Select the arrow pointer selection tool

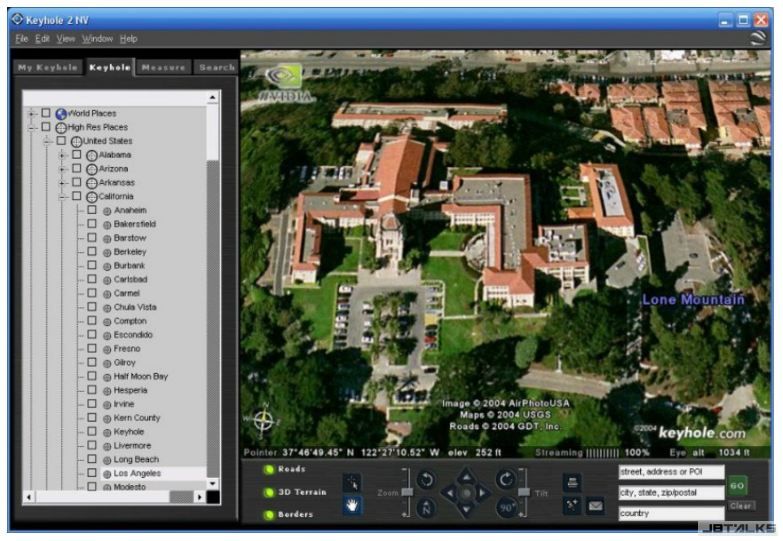[352, 483]
